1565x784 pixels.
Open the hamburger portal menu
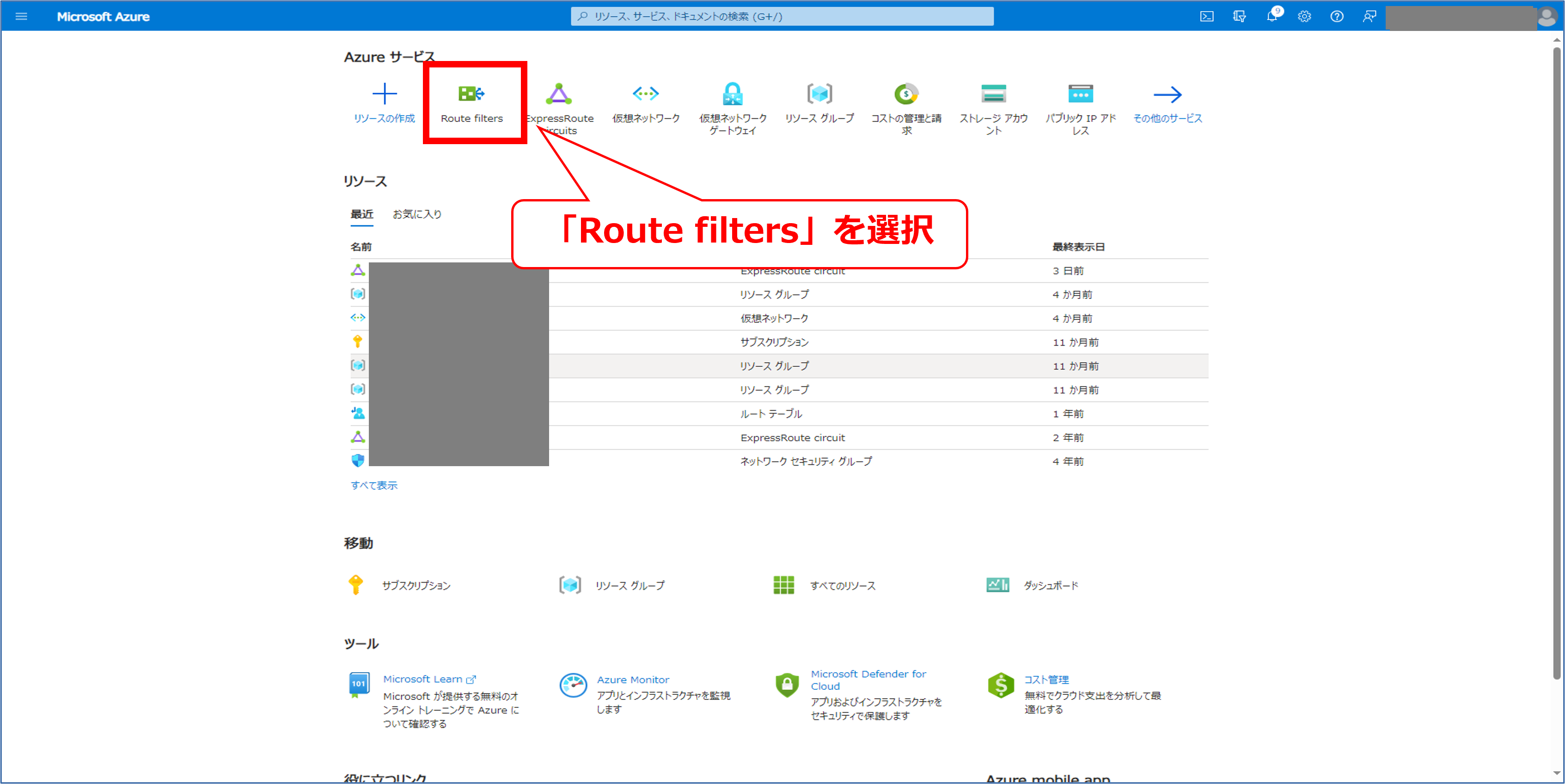(x=21, y=16)
